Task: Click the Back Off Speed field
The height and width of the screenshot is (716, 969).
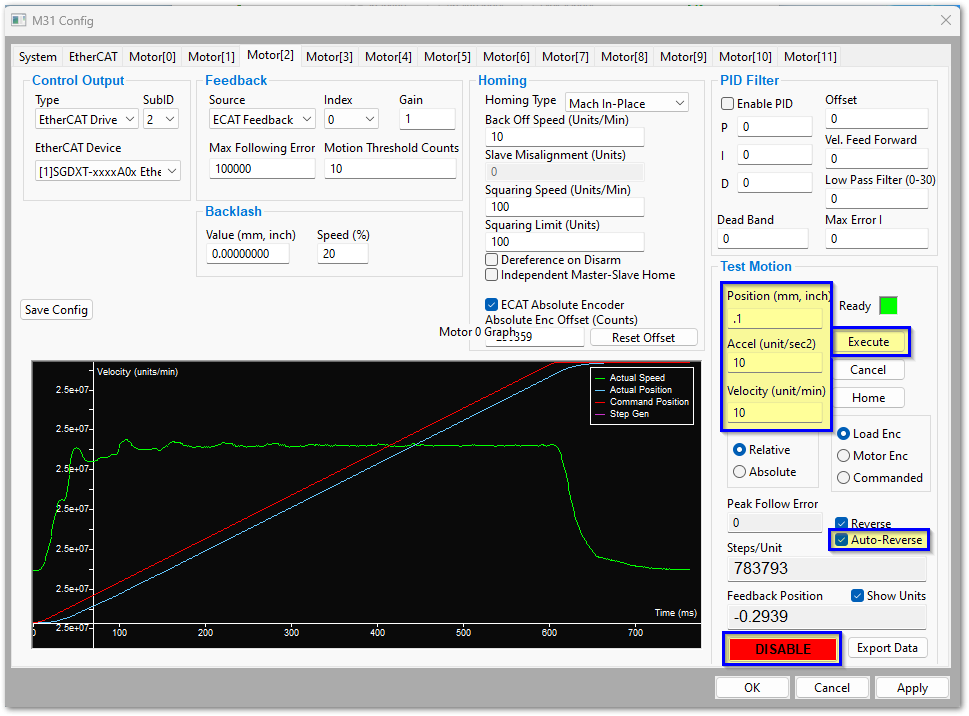Action: click(564, 137)
